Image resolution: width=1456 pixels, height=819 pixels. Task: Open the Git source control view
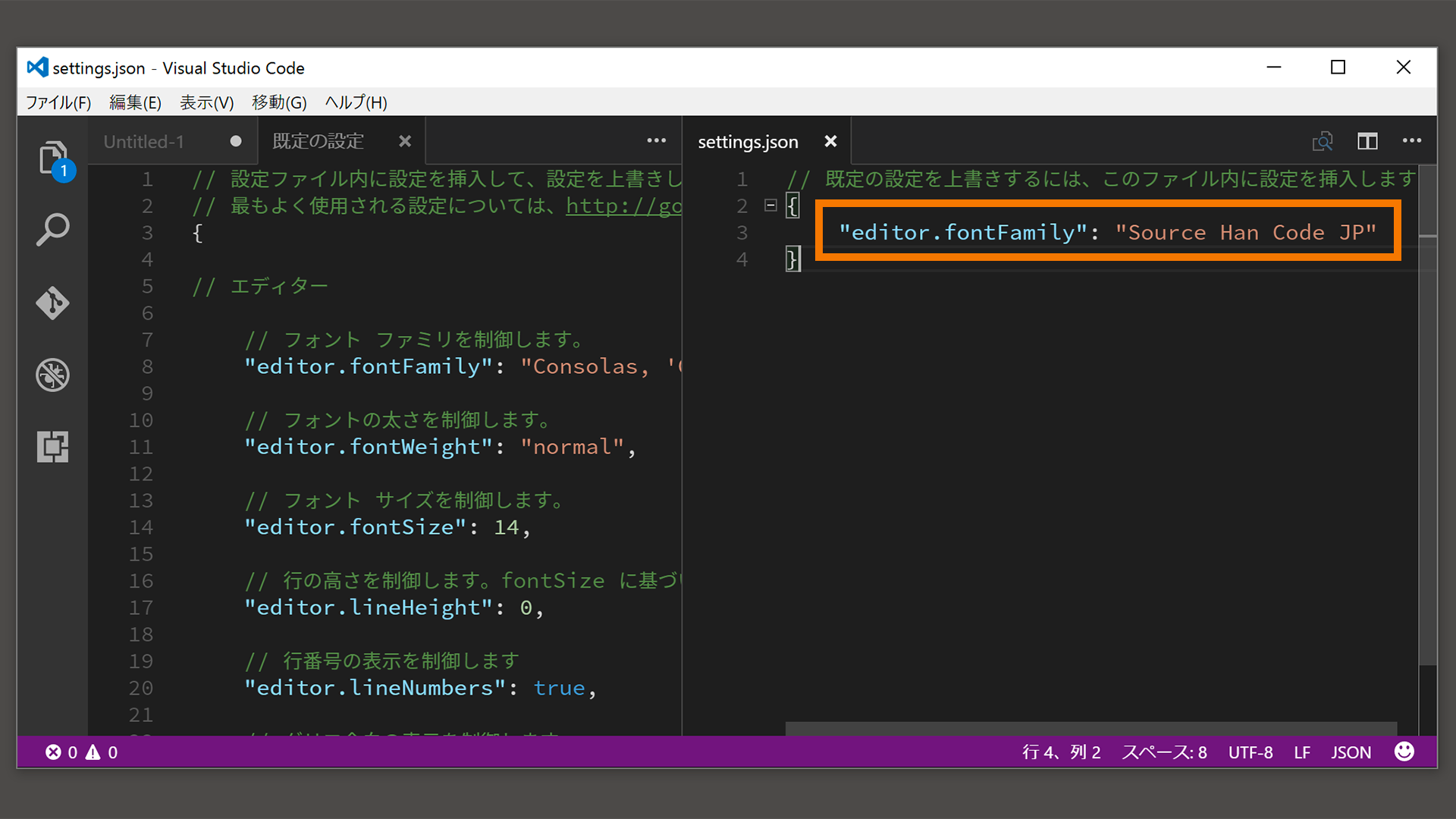tap(52, 303)
